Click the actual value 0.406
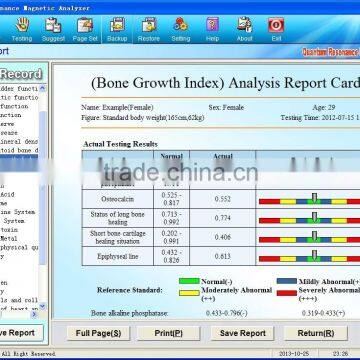360x360 pixels. (223, 237)
